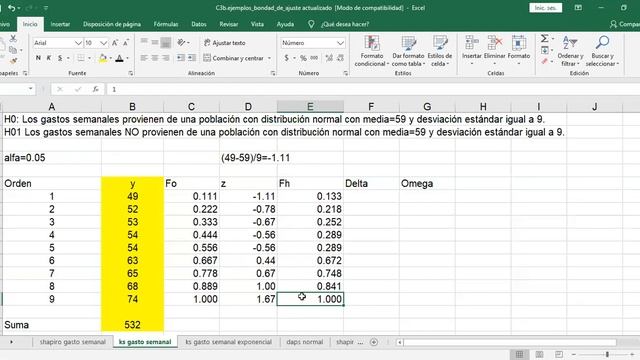Screen dimensions: 640x360
Task: Open the Datos ribbon tab
Action: (199, 24)
